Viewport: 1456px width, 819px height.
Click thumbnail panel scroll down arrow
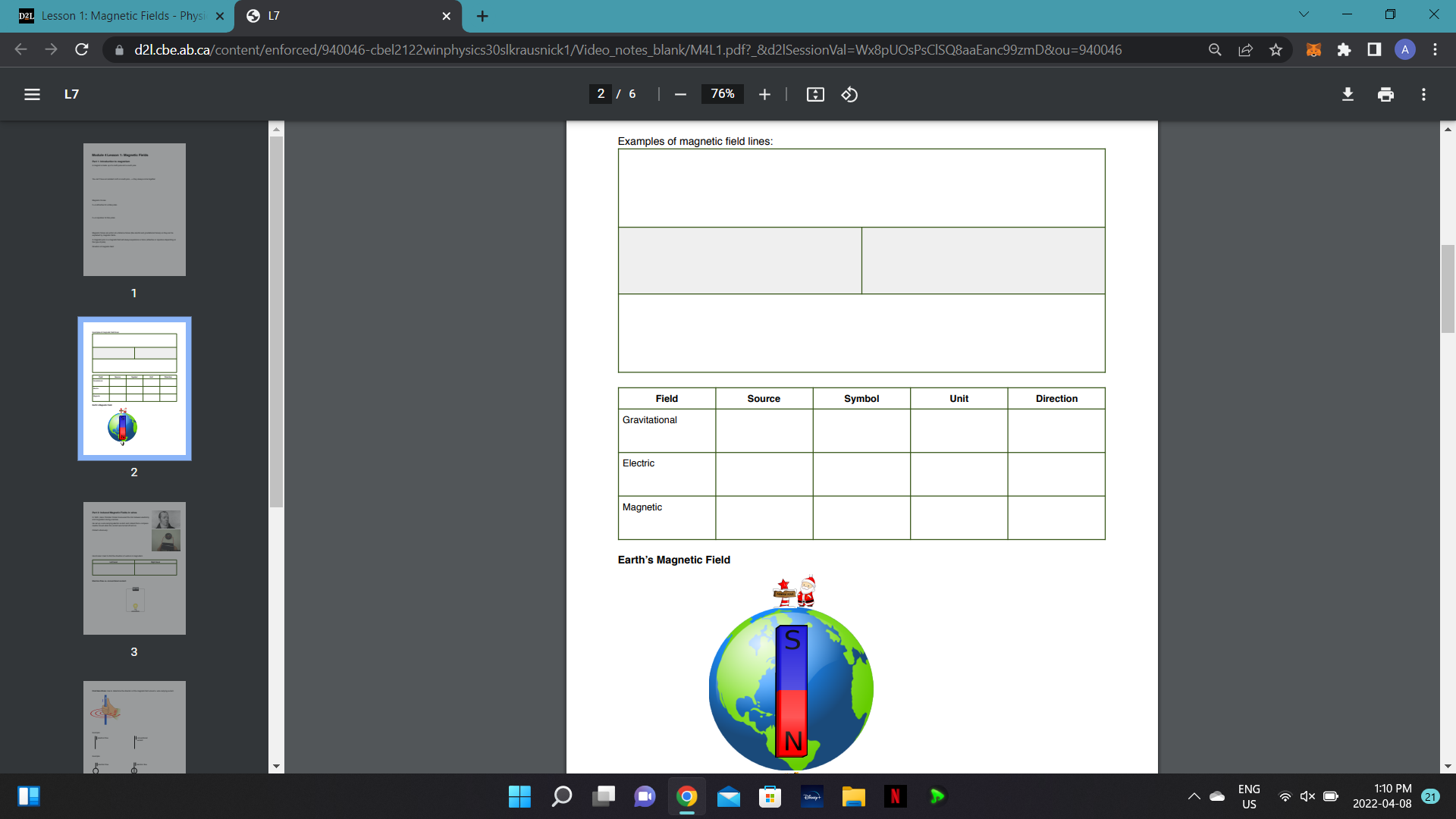276,766
